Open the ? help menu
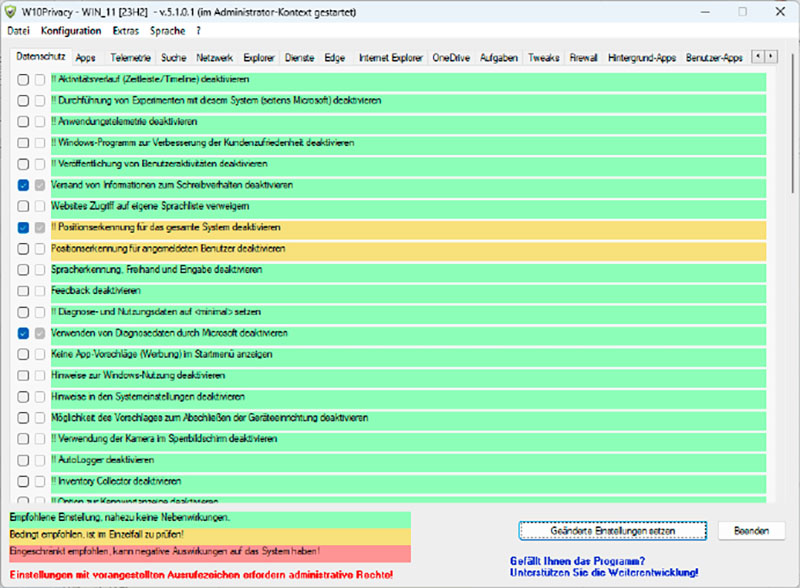This screenshot has height=588, width=800. click(x=198, y=31)
